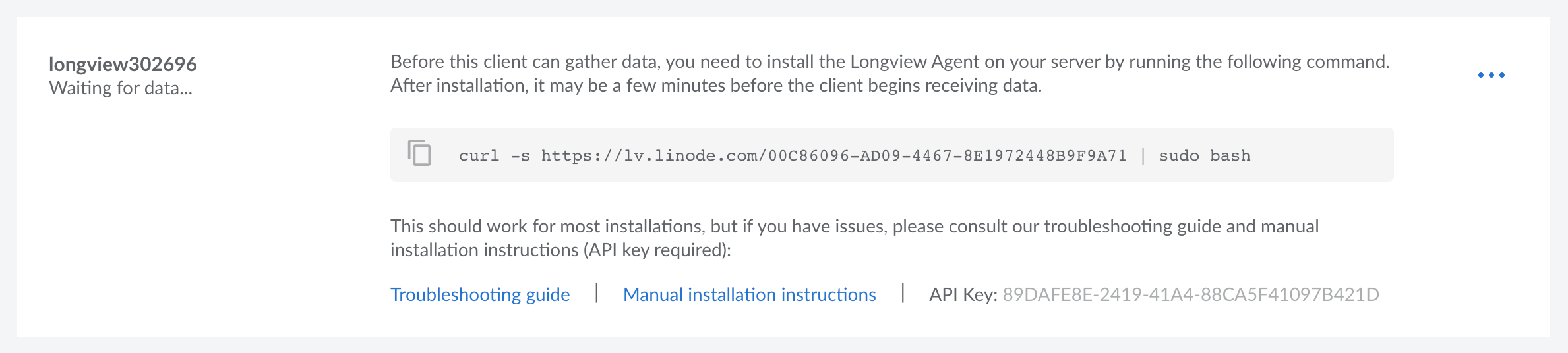Image resolution: width=1568 pixels, height=353 pixels.
Task: Click the divider before the API Key label
Action: click(x=903, y=293)
